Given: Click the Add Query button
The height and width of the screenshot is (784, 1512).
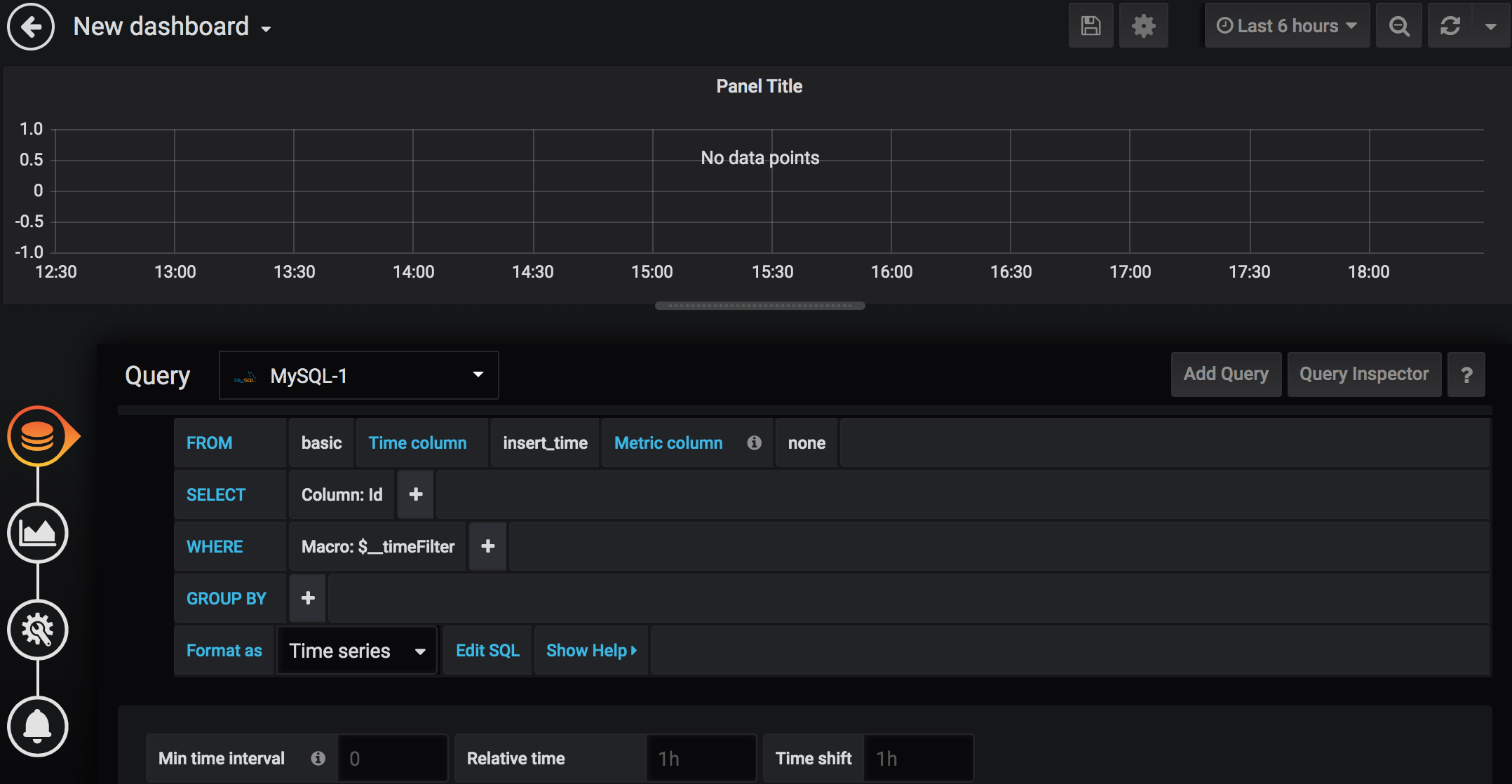Looking at the screenshot, I should click(1226, 374).
